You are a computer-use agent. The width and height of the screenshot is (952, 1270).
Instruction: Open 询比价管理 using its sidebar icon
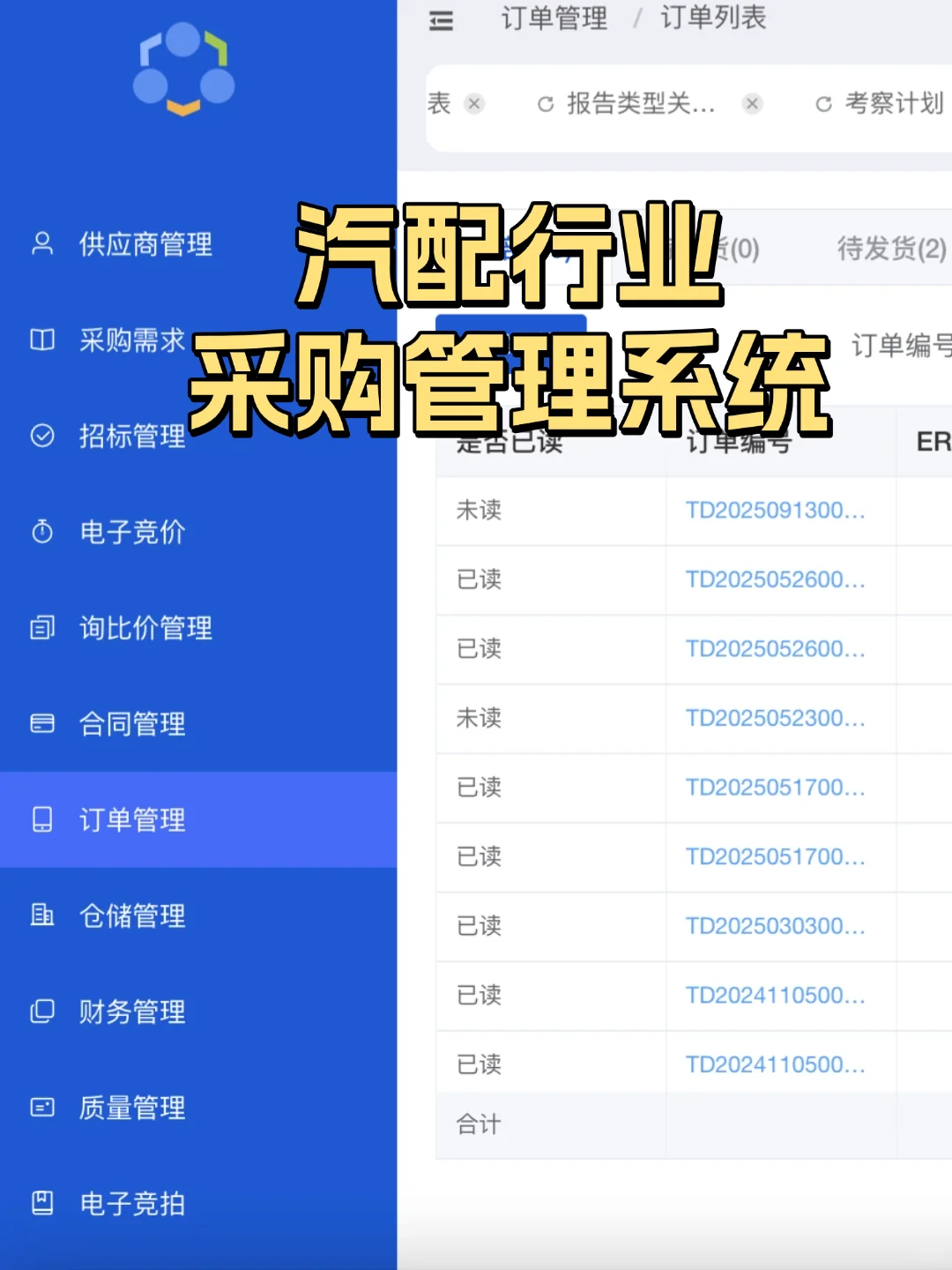click(41, 629)
